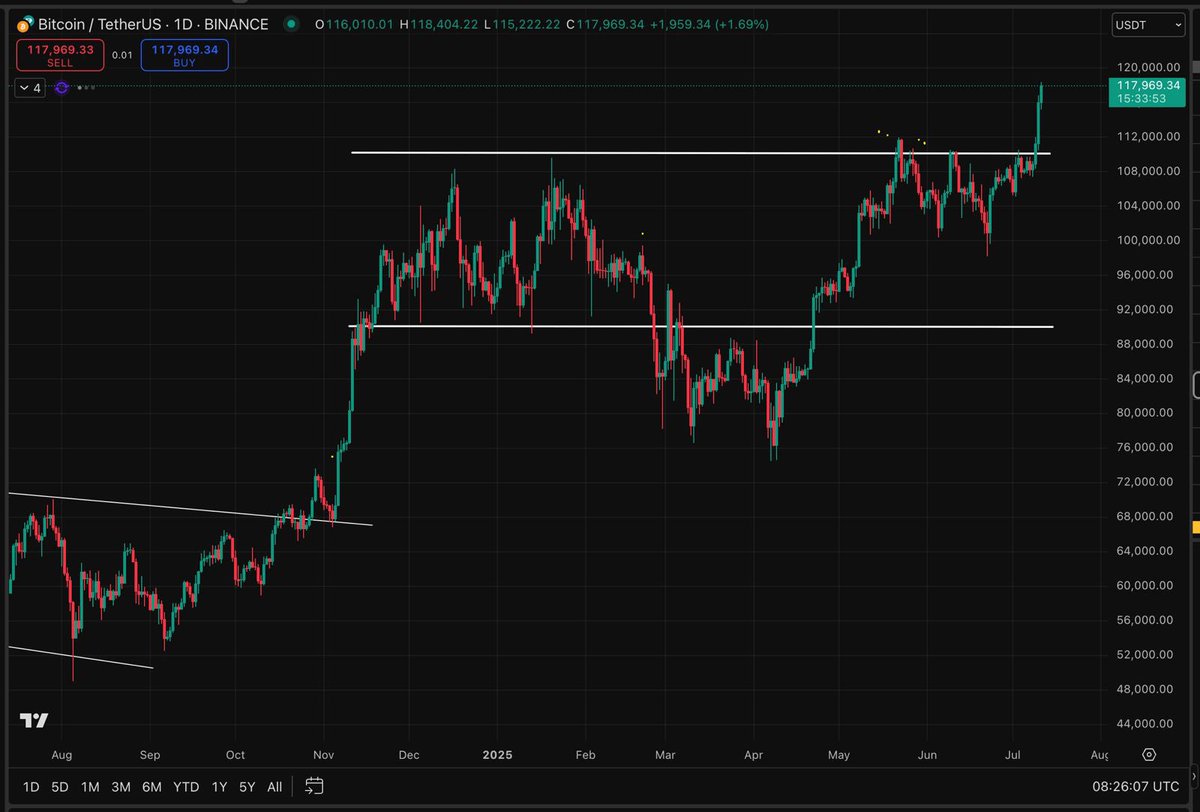Select the 5D time range
Screen dimensions: 1200x812
pos(60,787)
